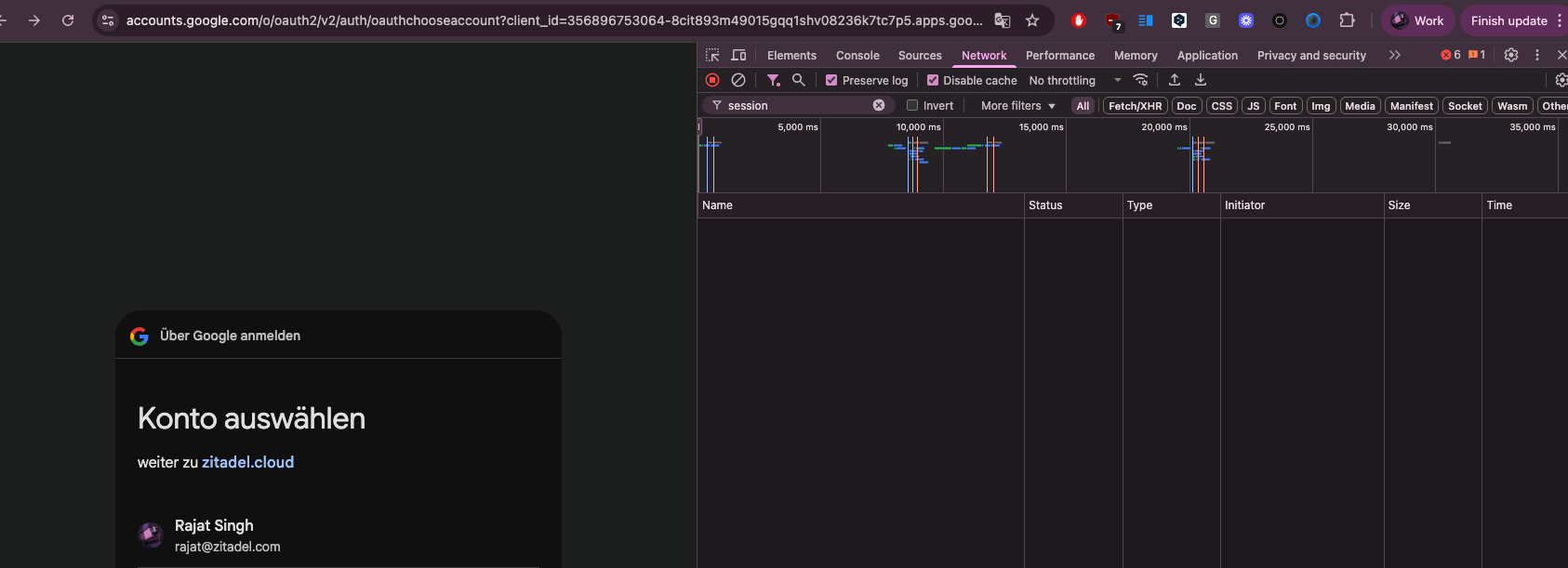Open Privacy and security tab
Viewport: 1568px width, 568px height.
(1311, 56)
